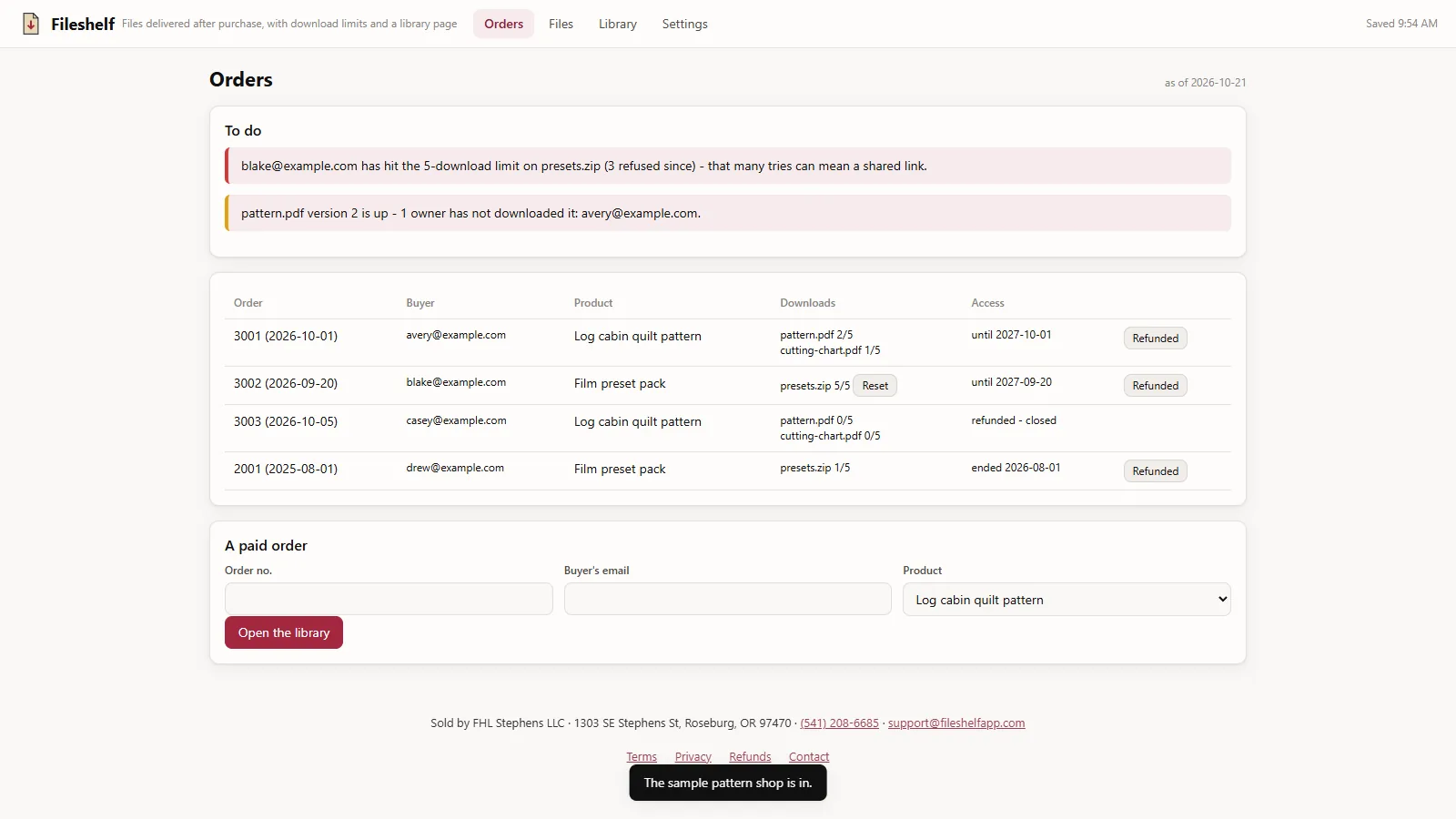Screen dimensions: 1456x819
Task: Click the Open the library button
Action: 284,632
